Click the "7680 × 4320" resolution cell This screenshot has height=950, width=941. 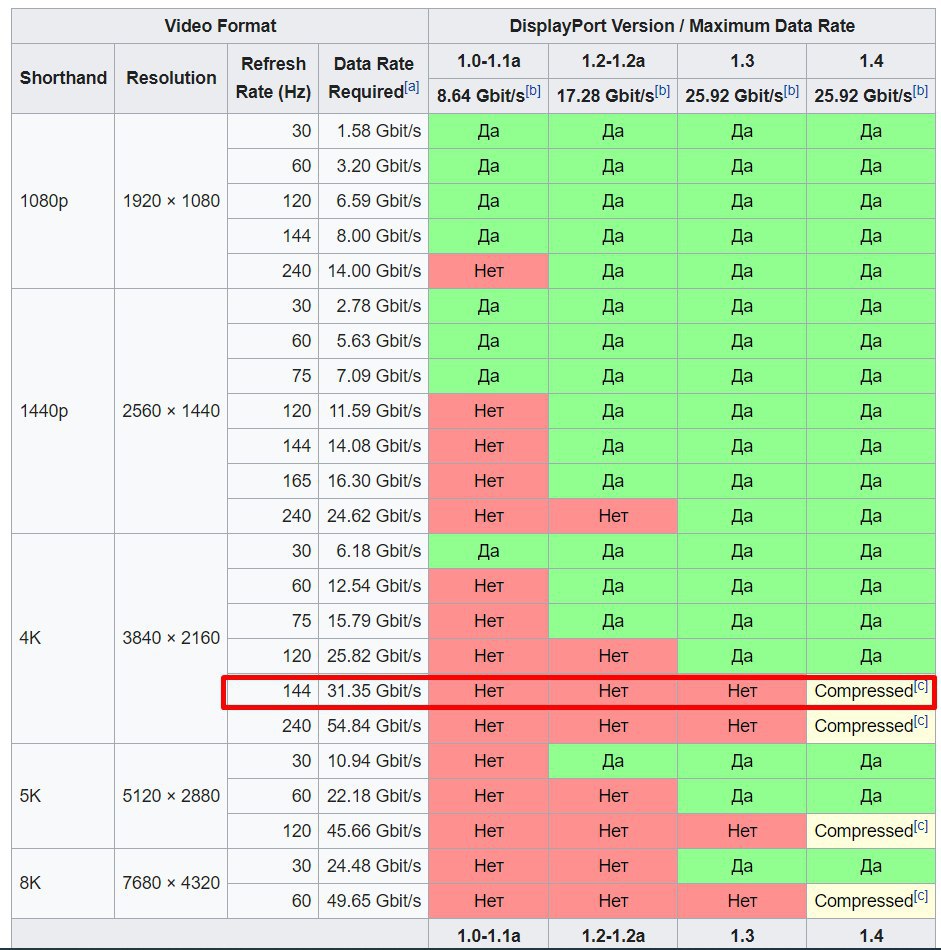[x=171, y=883]
